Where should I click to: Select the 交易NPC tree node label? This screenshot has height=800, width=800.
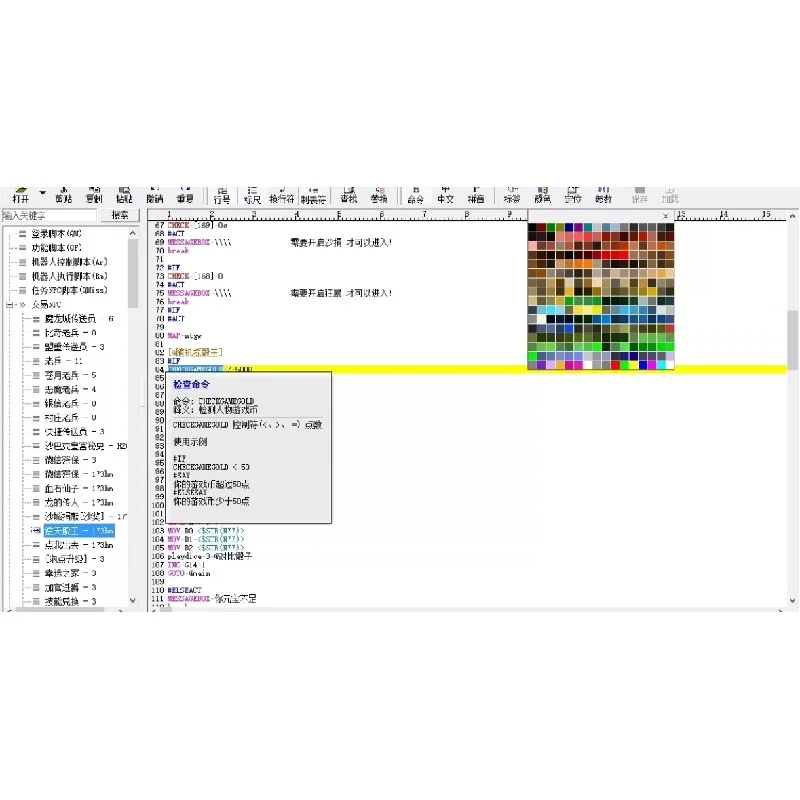46,305
